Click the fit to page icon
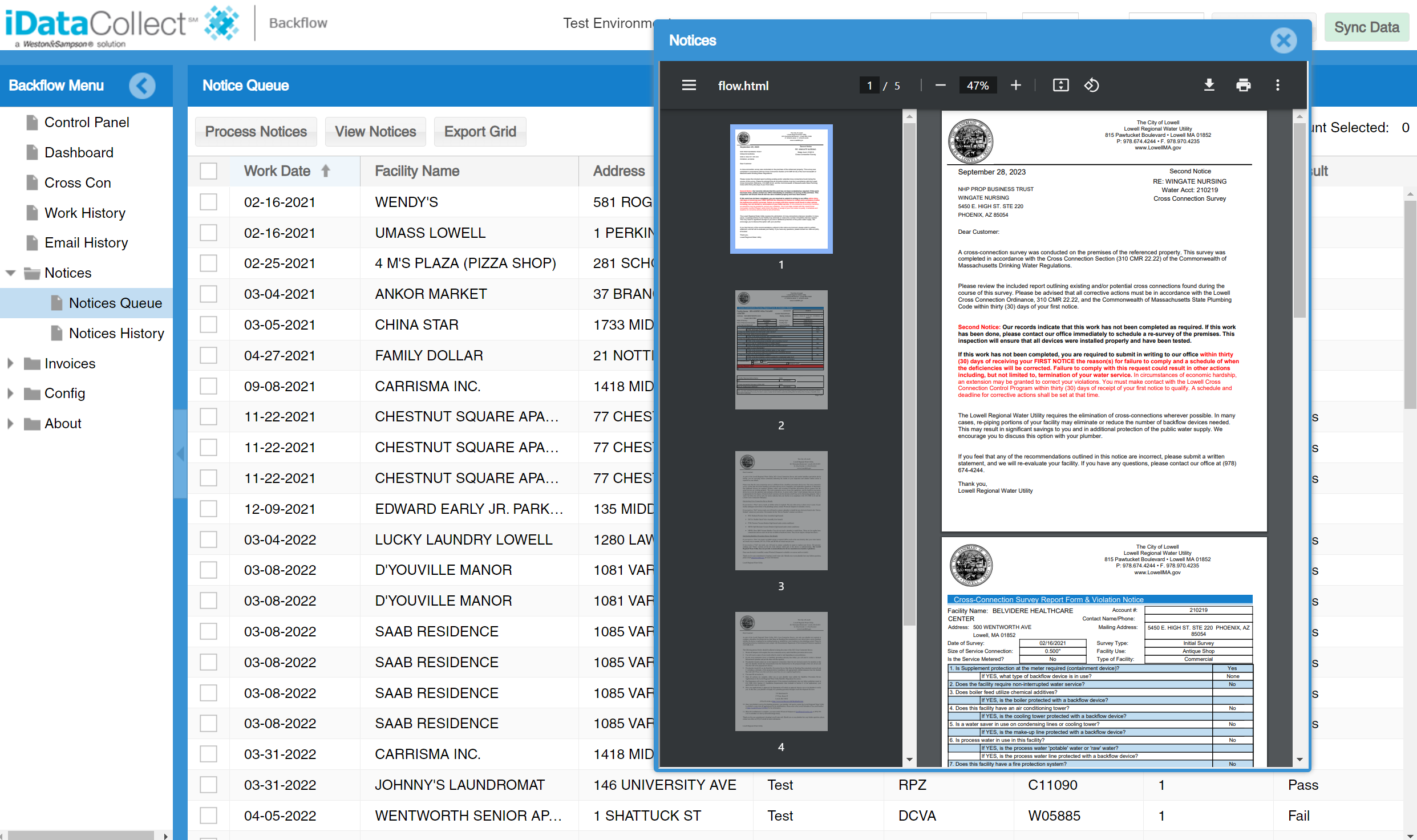 (x=1060, y=86)
